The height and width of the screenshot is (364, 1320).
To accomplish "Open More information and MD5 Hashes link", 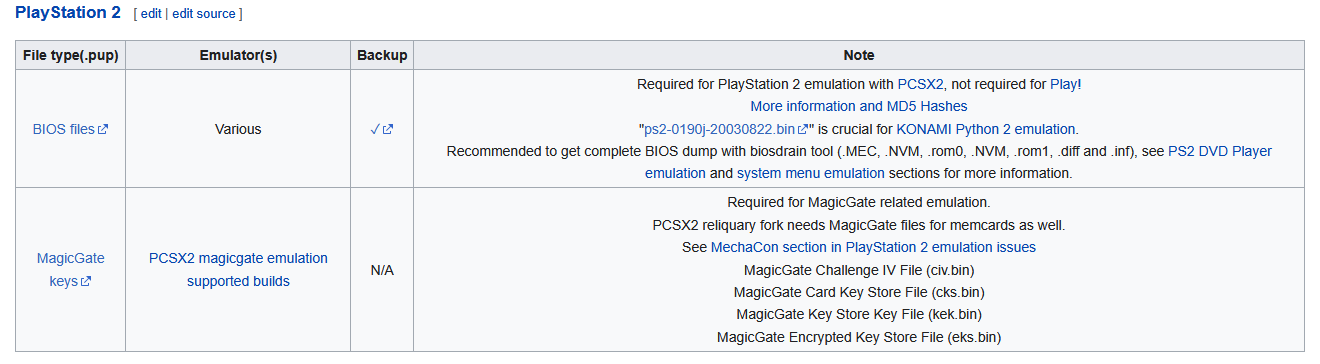I will 859,106.
